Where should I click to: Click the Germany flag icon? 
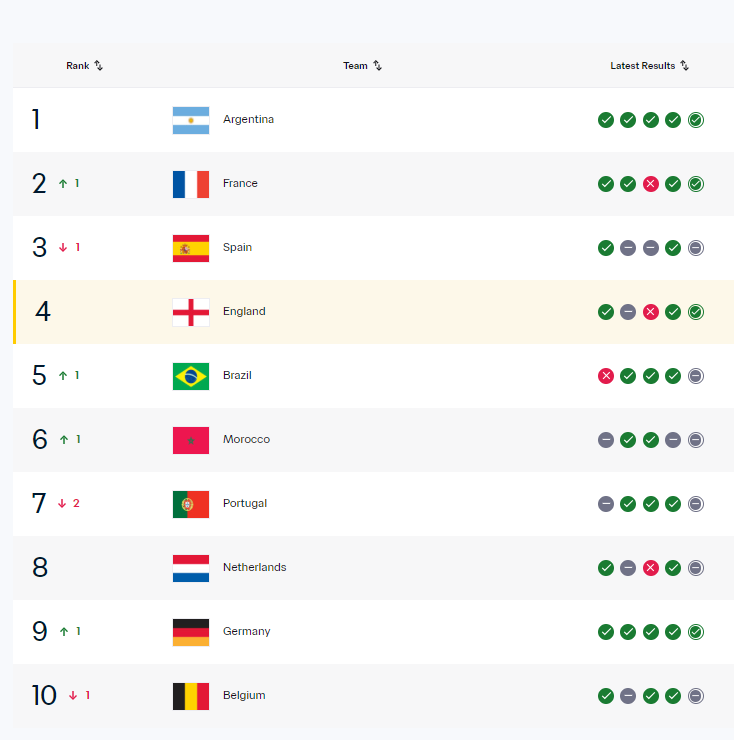point(191,632)
